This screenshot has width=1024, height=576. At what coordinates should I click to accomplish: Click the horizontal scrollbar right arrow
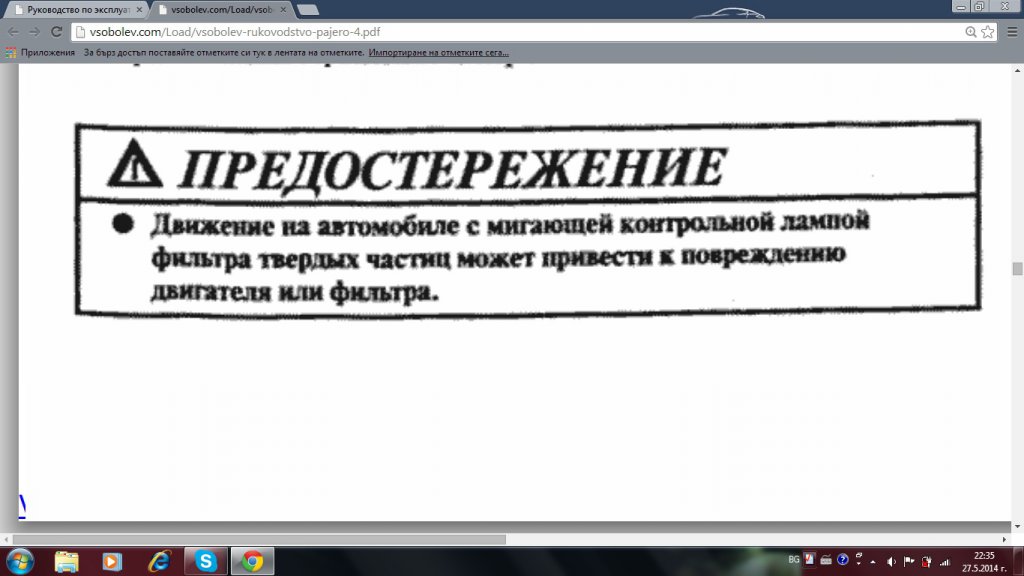(1004, 539)
